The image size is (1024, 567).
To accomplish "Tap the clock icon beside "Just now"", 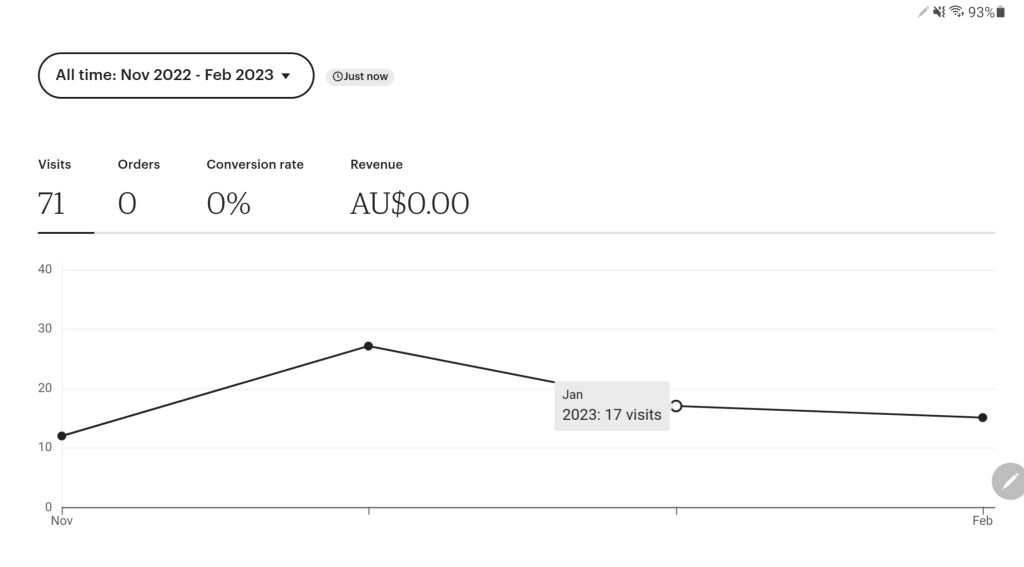I will point(337,77).
